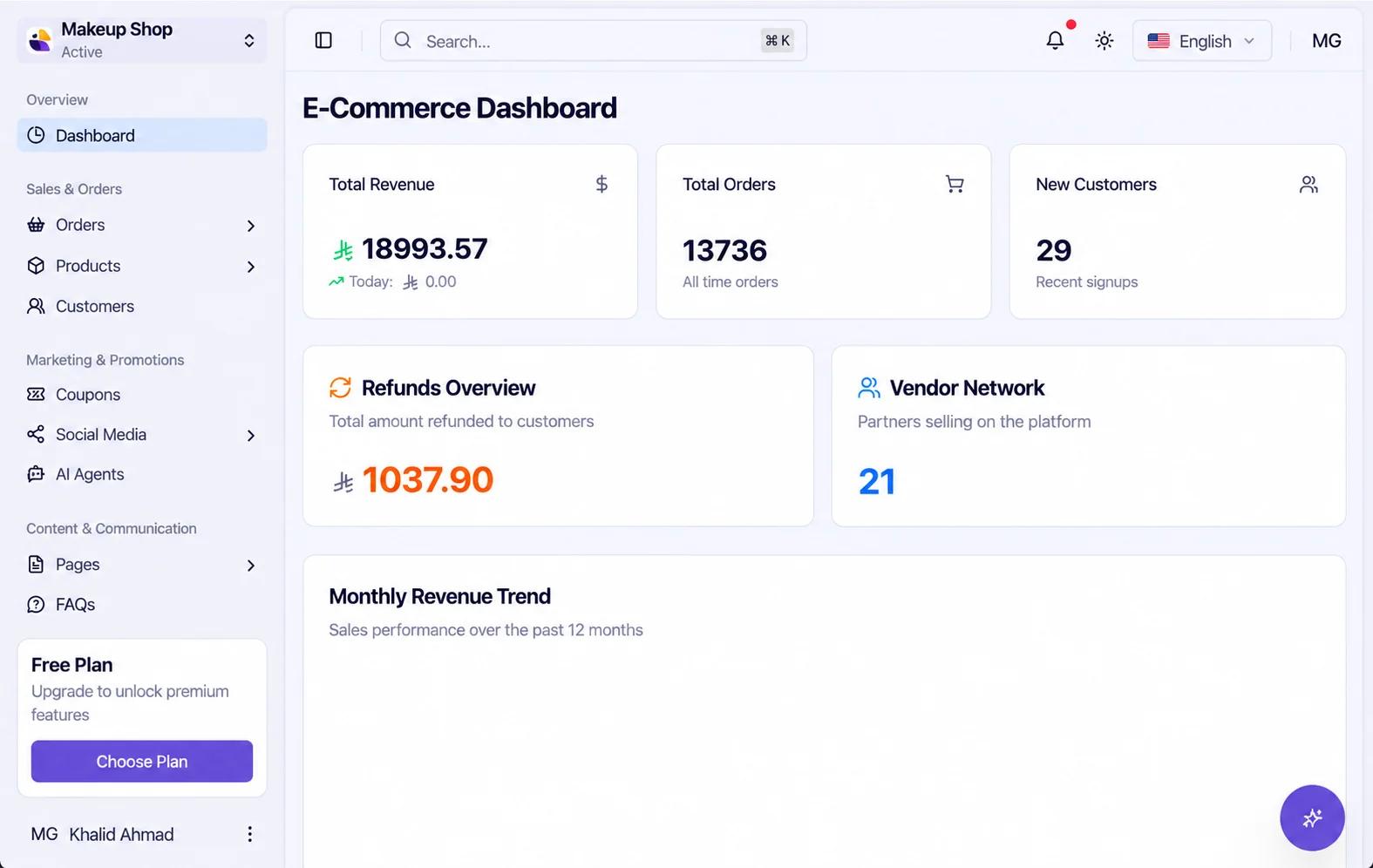Click the Makeup Shop logo icon

point(39,40)
